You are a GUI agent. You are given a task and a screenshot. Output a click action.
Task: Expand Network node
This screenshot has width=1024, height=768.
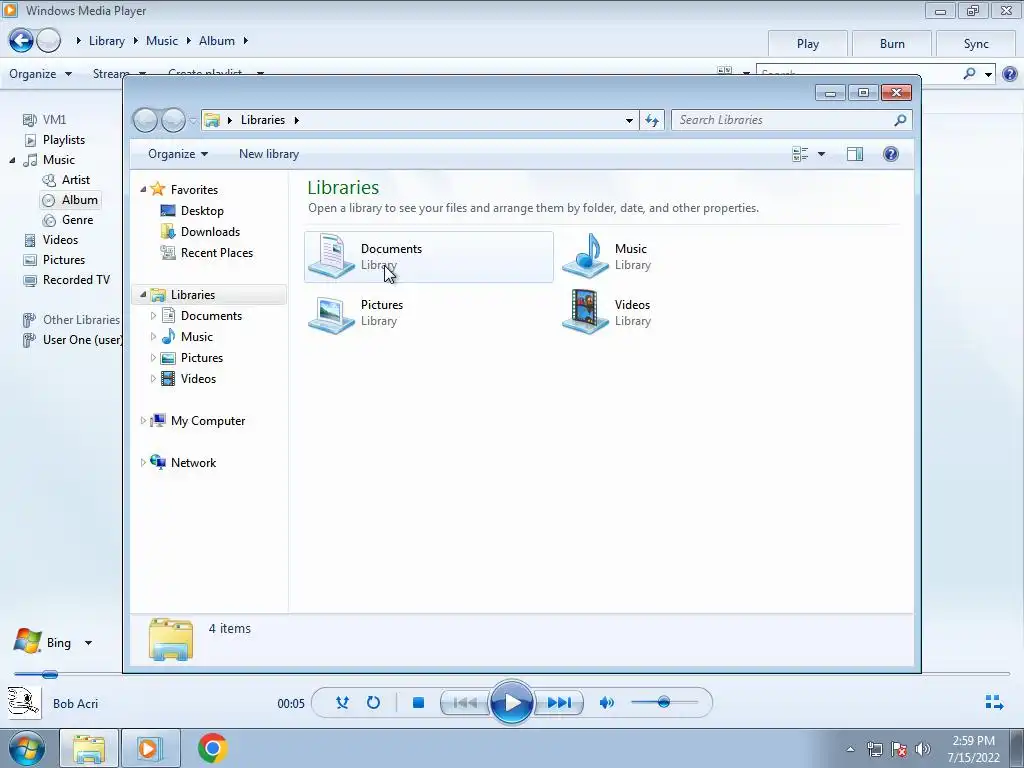(x=143, y=462)
